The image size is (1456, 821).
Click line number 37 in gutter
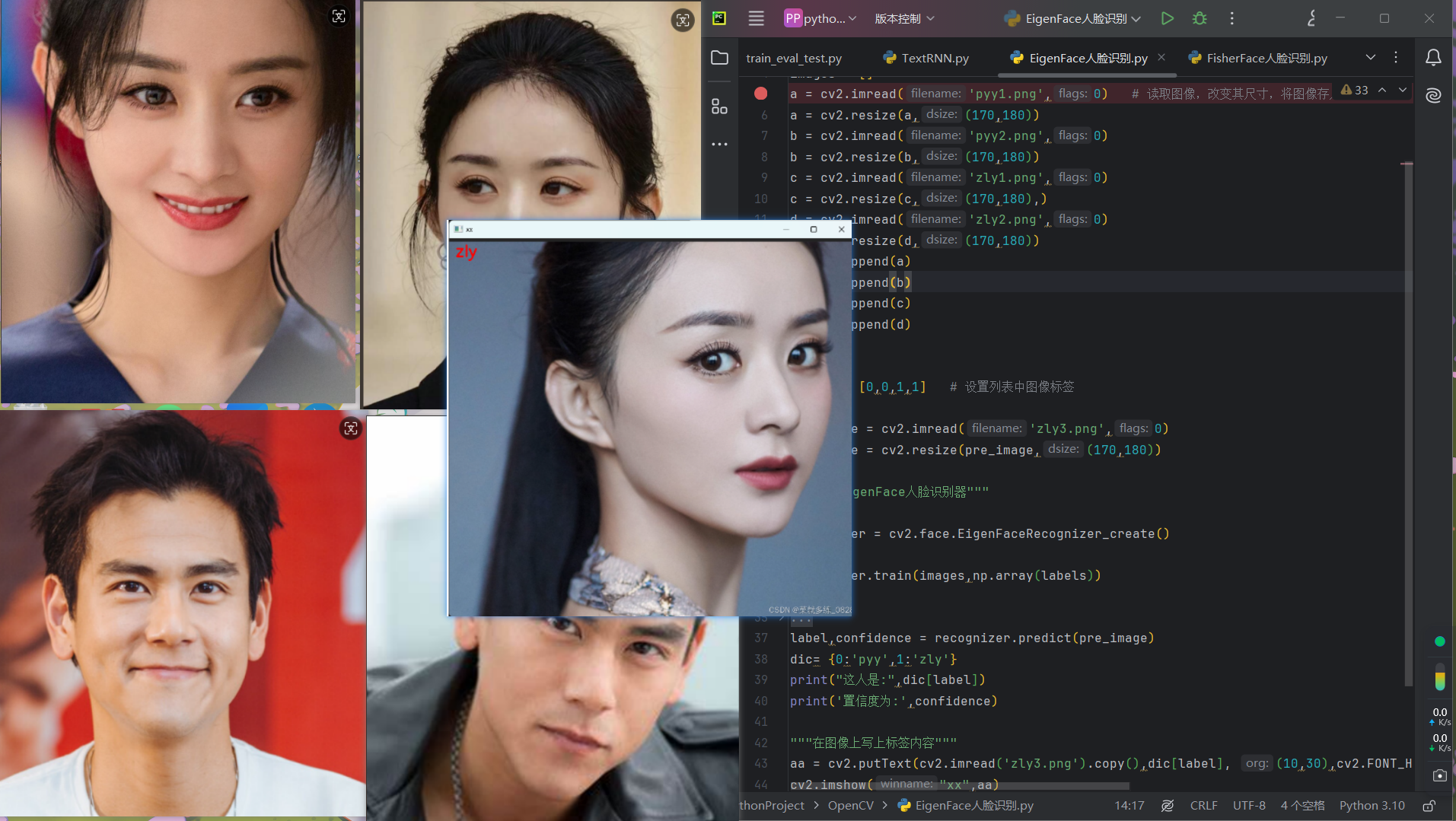(761, 638)
